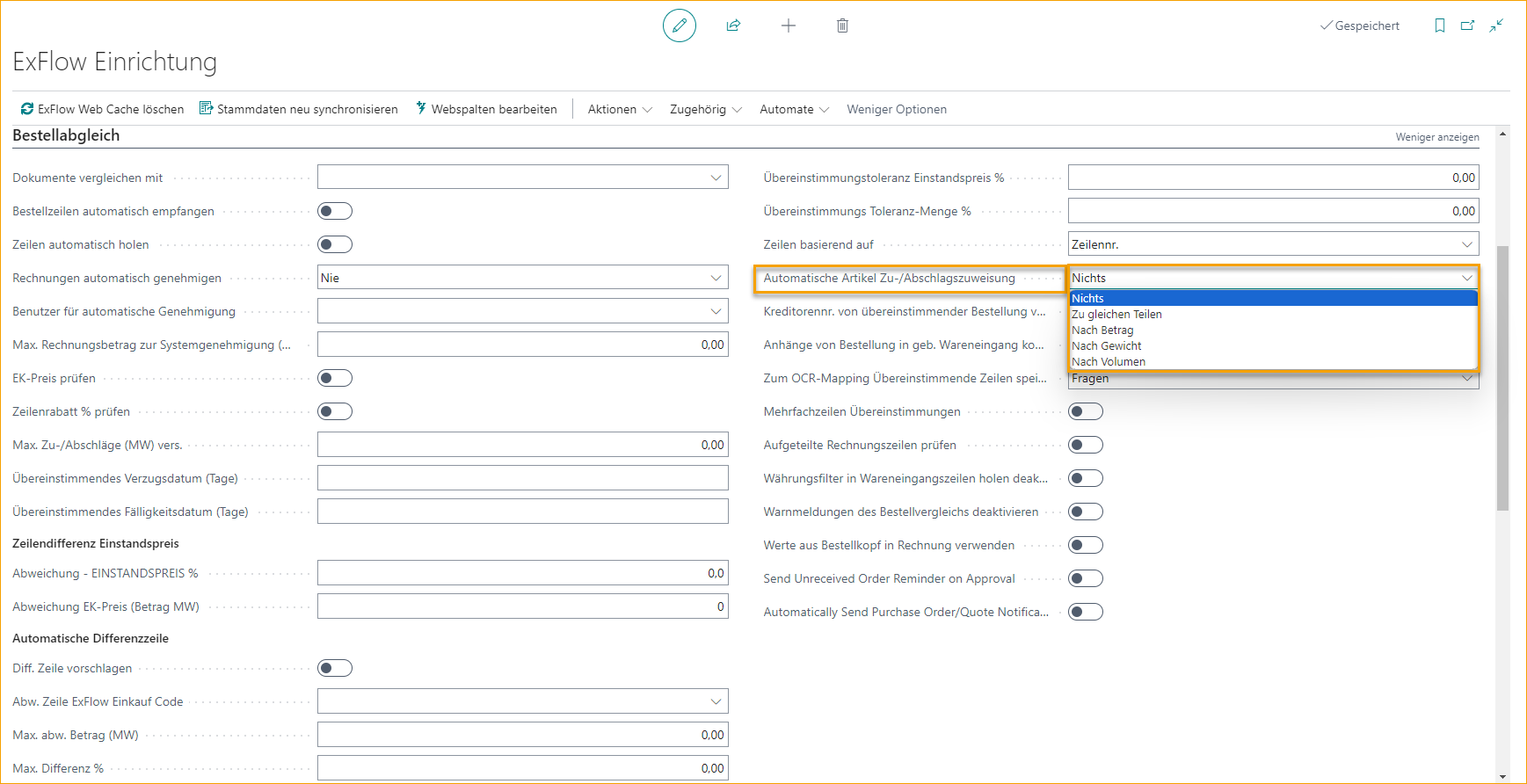Click the trash delete icon
Screen dimensions: 1527x784
(x=842, y=25)
